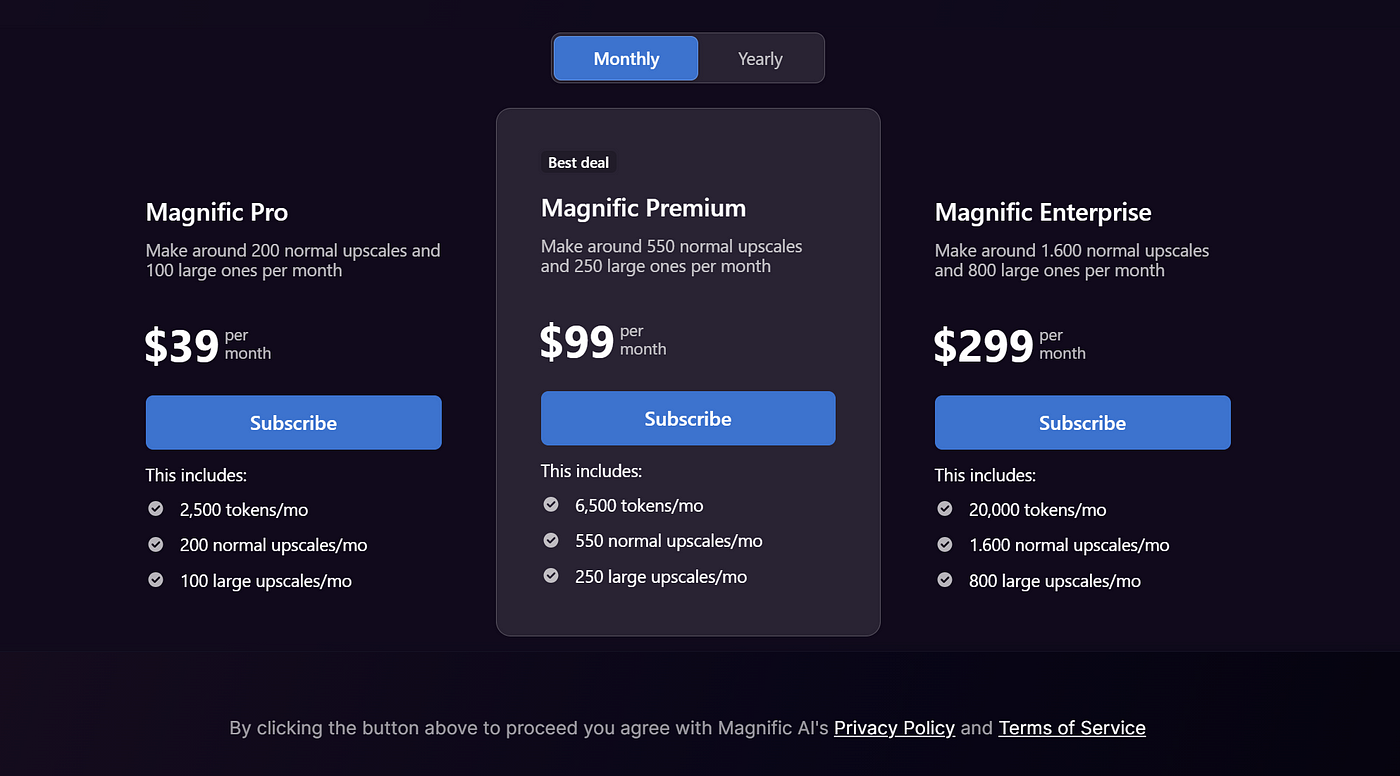Click checkmark icon beside 1.600 normal upscales/mo

944,545
